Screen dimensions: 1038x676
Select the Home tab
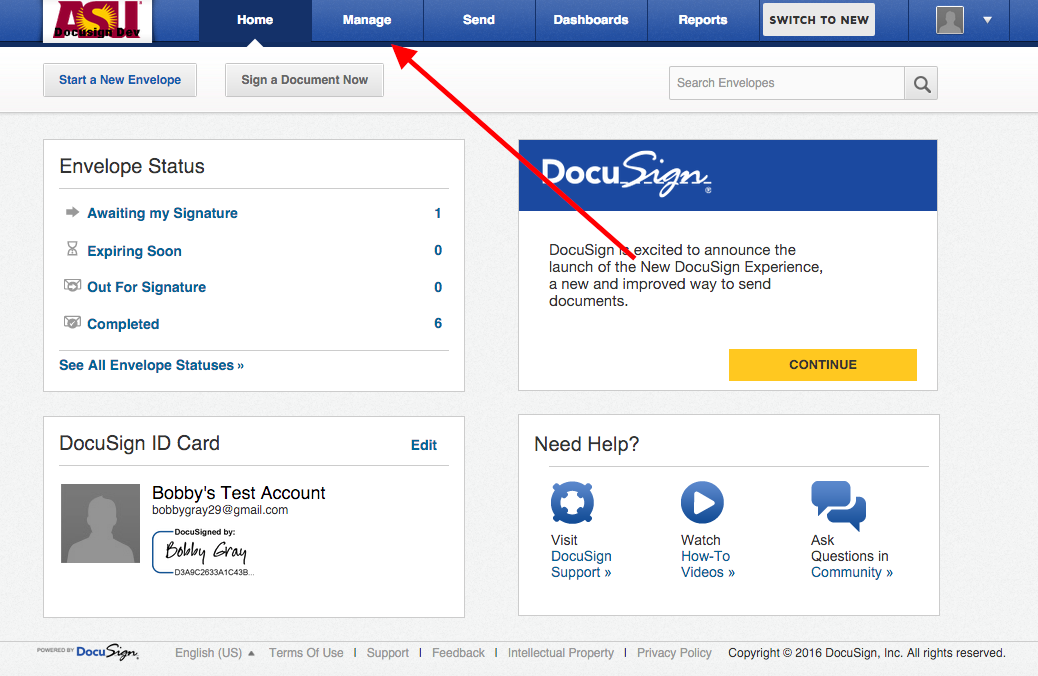(x=255, y=20)
